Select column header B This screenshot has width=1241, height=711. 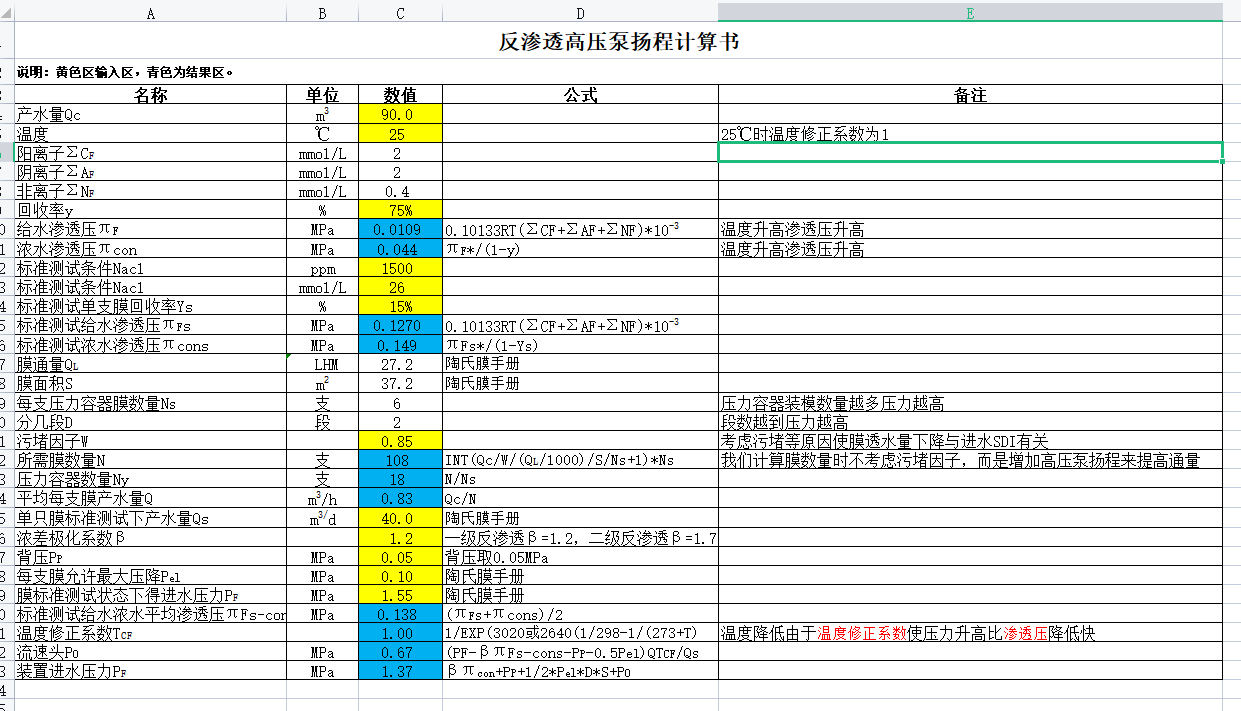322,14
